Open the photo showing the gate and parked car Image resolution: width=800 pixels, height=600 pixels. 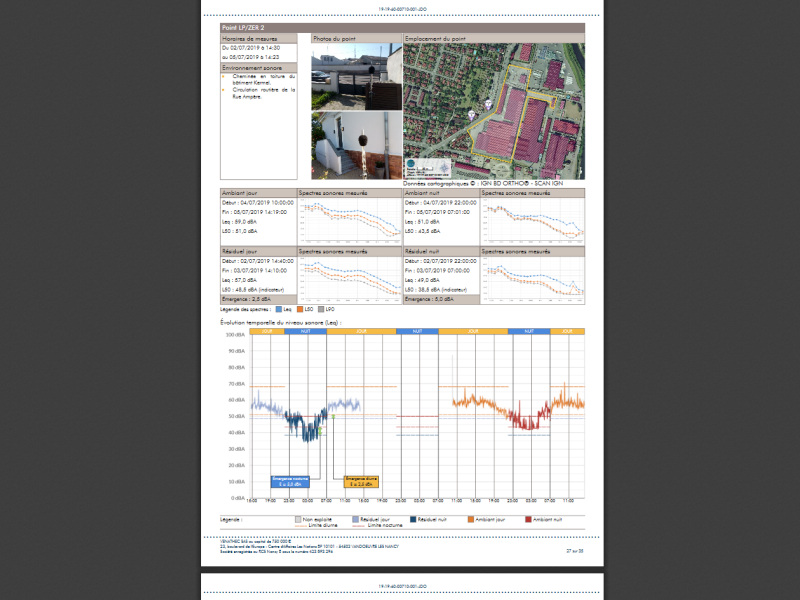coord(357,77)
